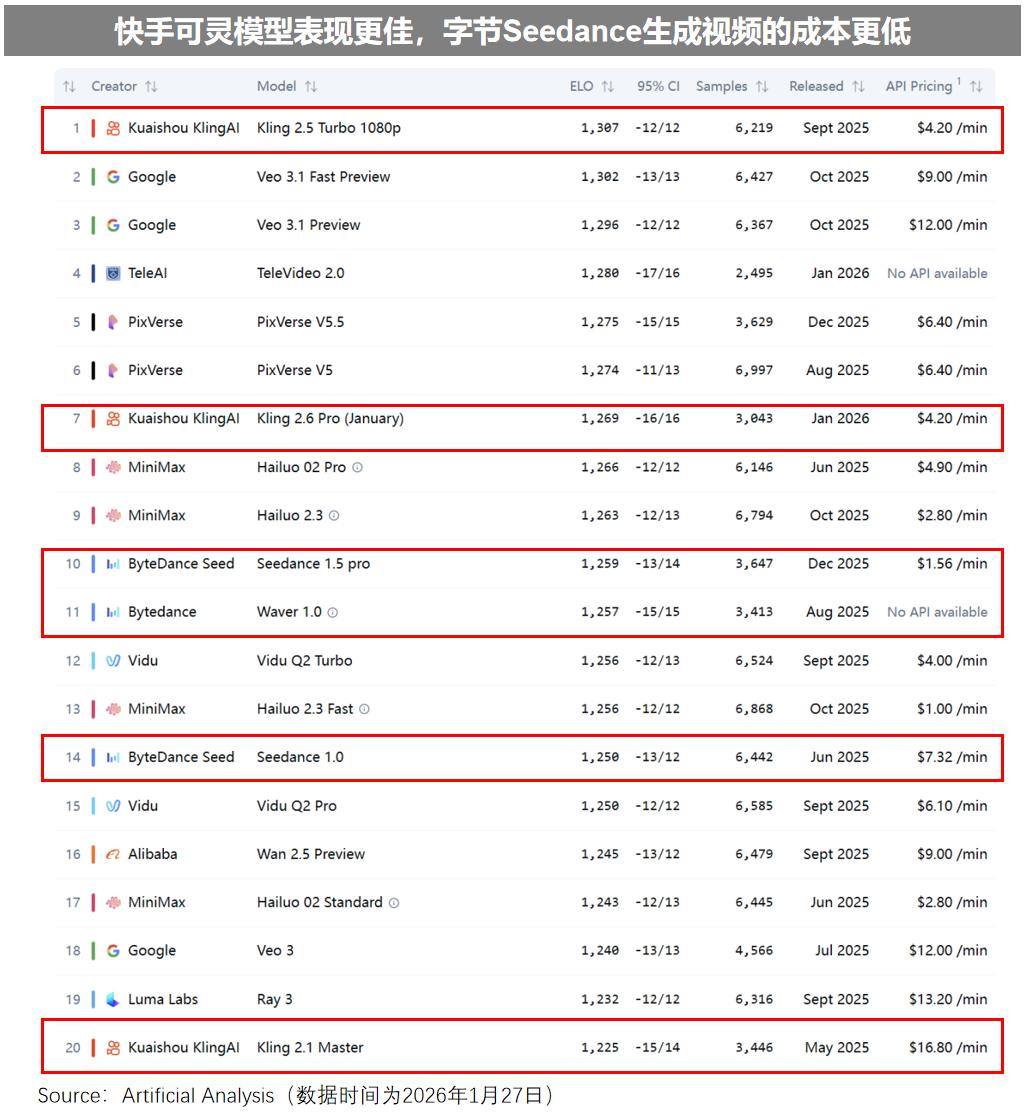Open the Seedance 1.5 pro model entry

(x=313, y=564)
